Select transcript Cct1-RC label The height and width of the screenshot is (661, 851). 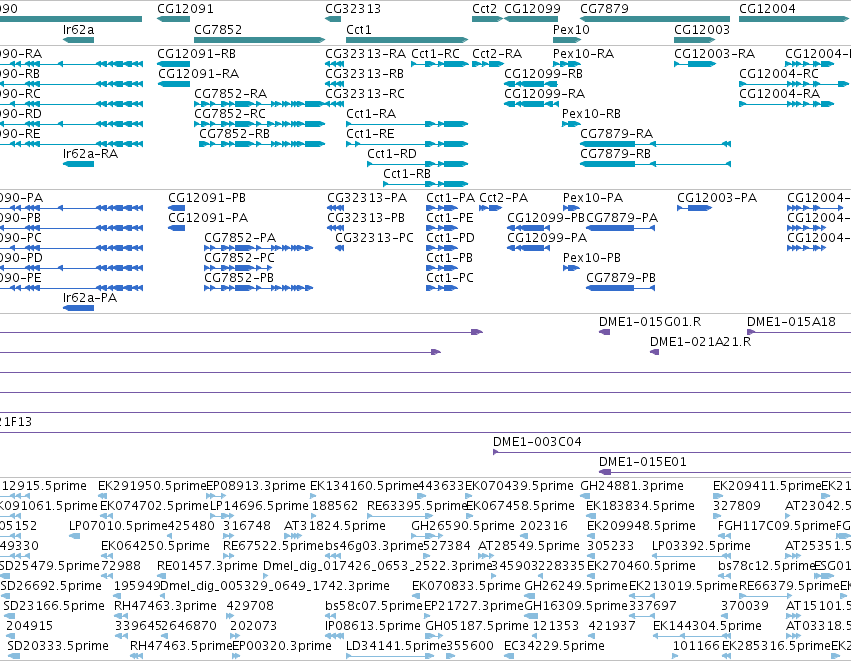tap(435, 54)
